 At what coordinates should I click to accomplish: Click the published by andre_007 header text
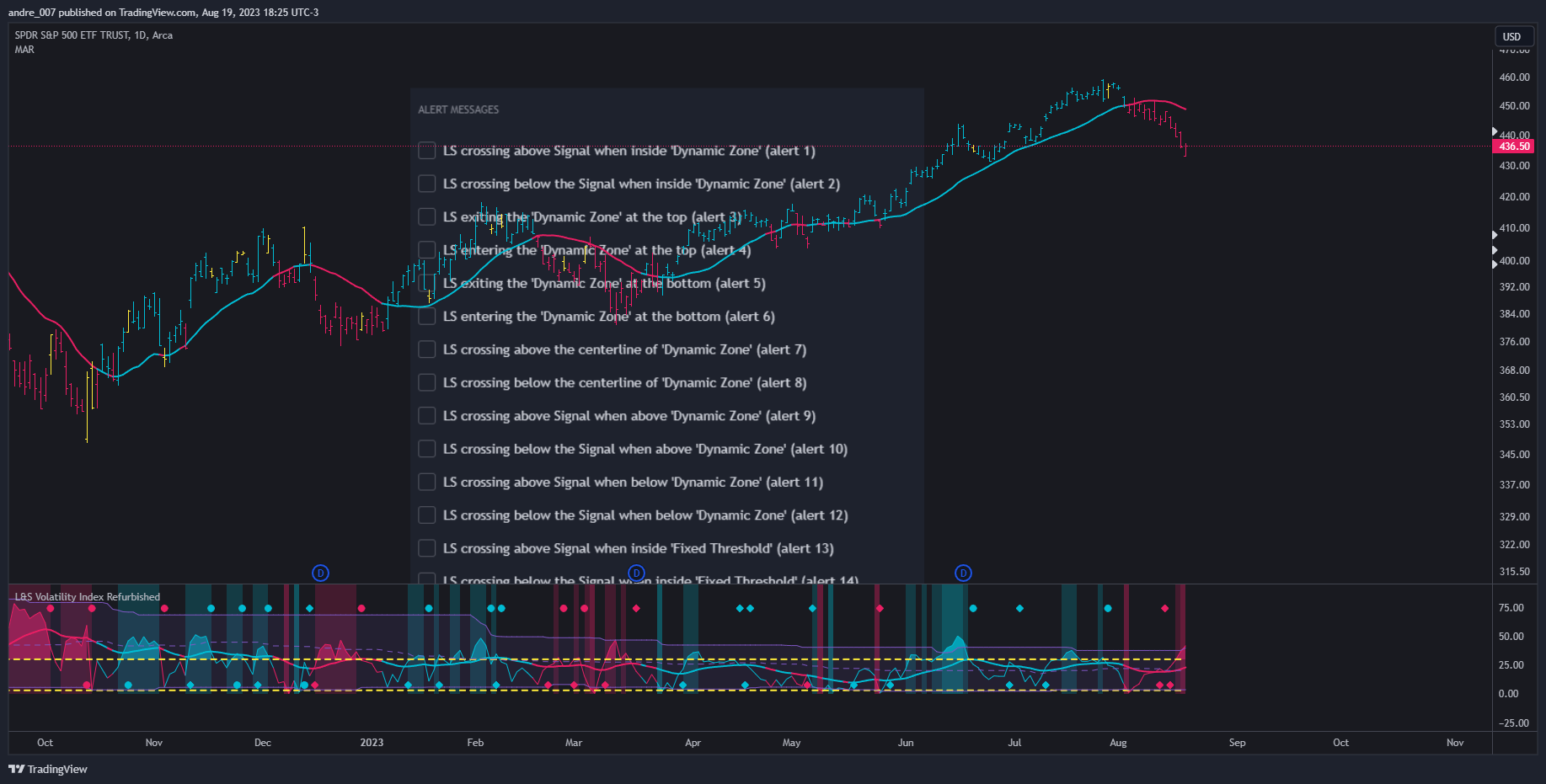point(163,13)
